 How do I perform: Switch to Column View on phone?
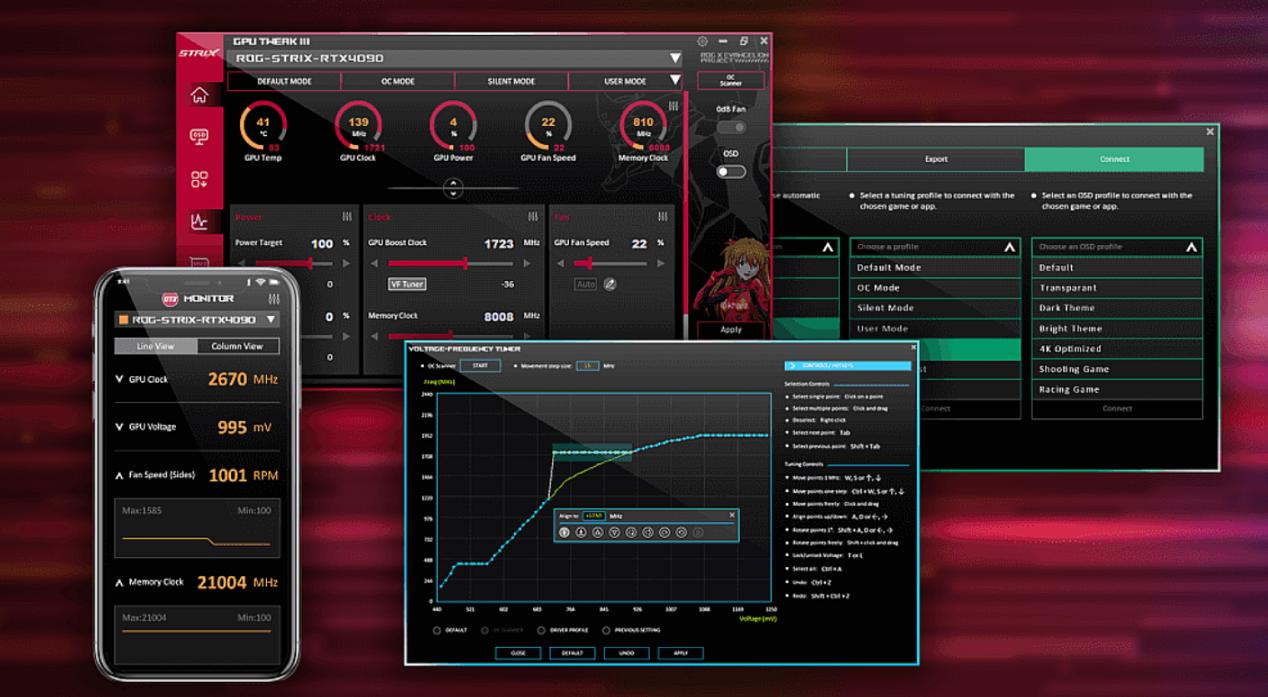pyautogui.click(x=237, y=346)
